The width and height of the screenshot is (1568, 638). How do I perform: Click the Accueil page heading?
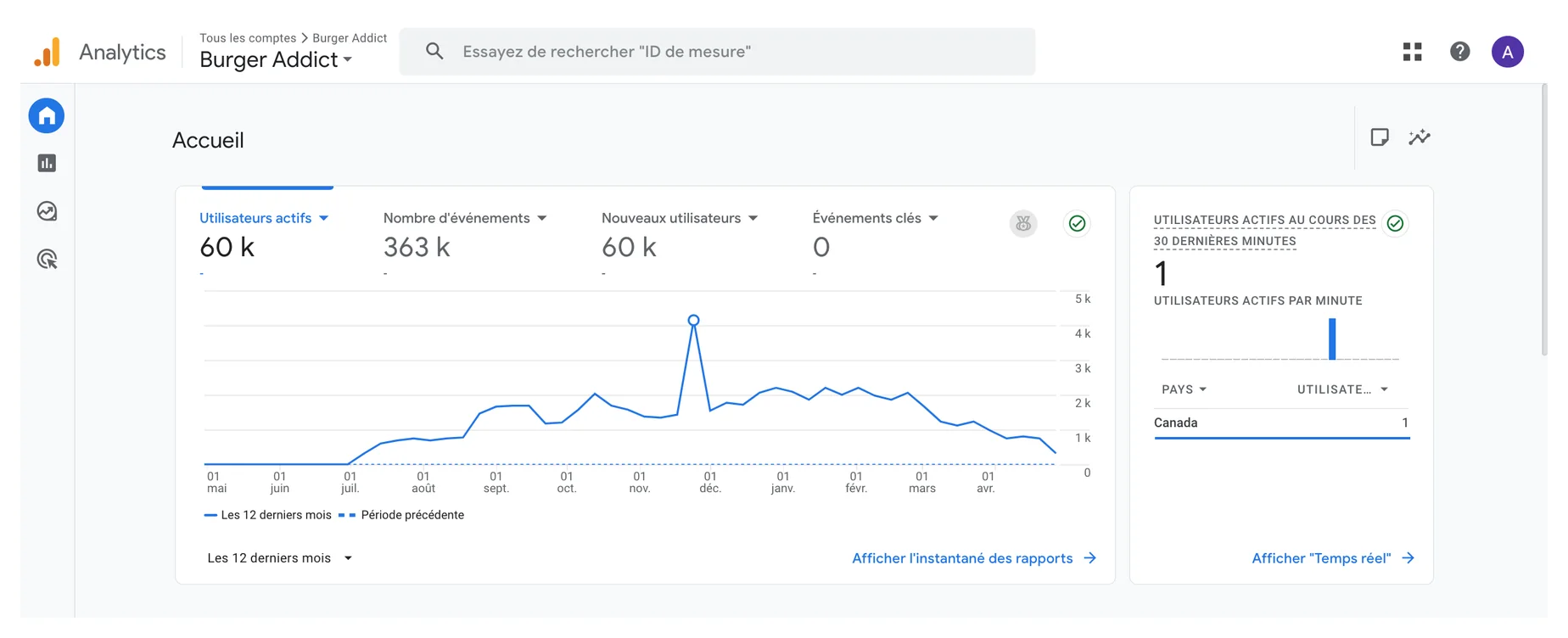pos(208,141)
